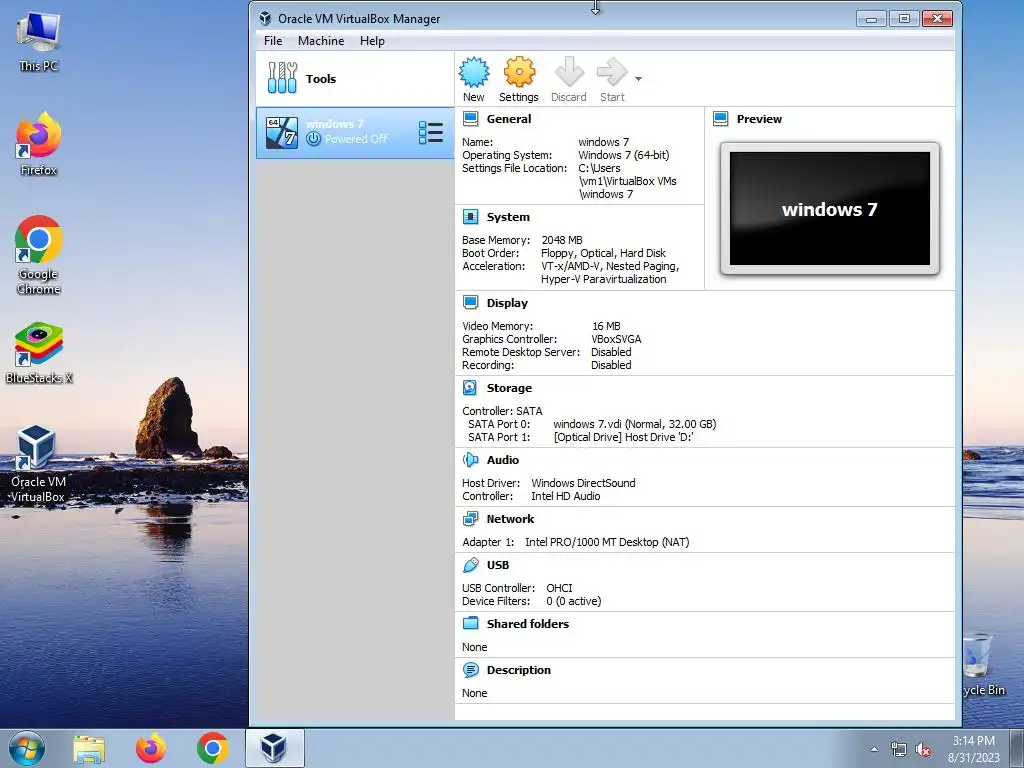Image resolution: width=1024 pixels, height=768 pixels.
Task: Open the Shared folders heading link
Action: point(528,624)
